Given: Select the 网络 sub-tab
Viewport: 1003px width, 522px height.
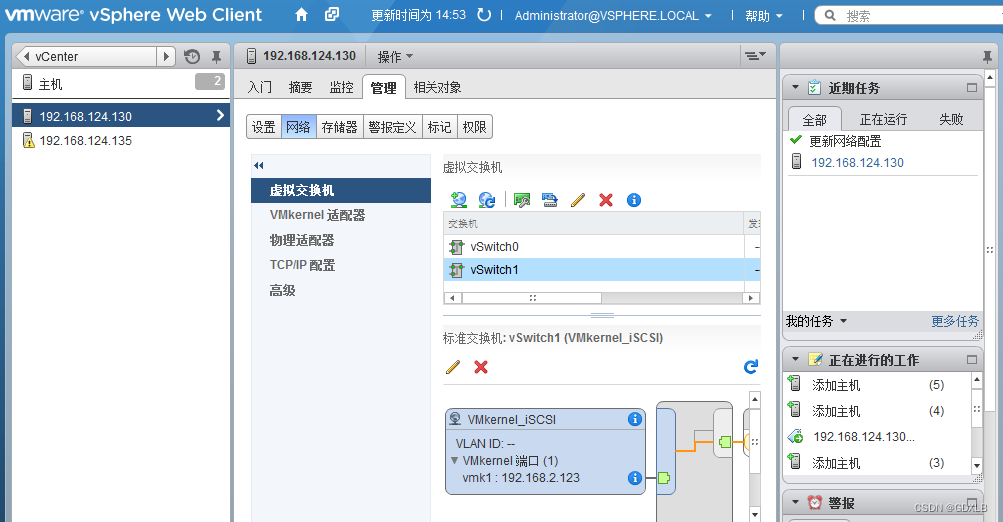Looking at the screenshot, I should point(298,127).
